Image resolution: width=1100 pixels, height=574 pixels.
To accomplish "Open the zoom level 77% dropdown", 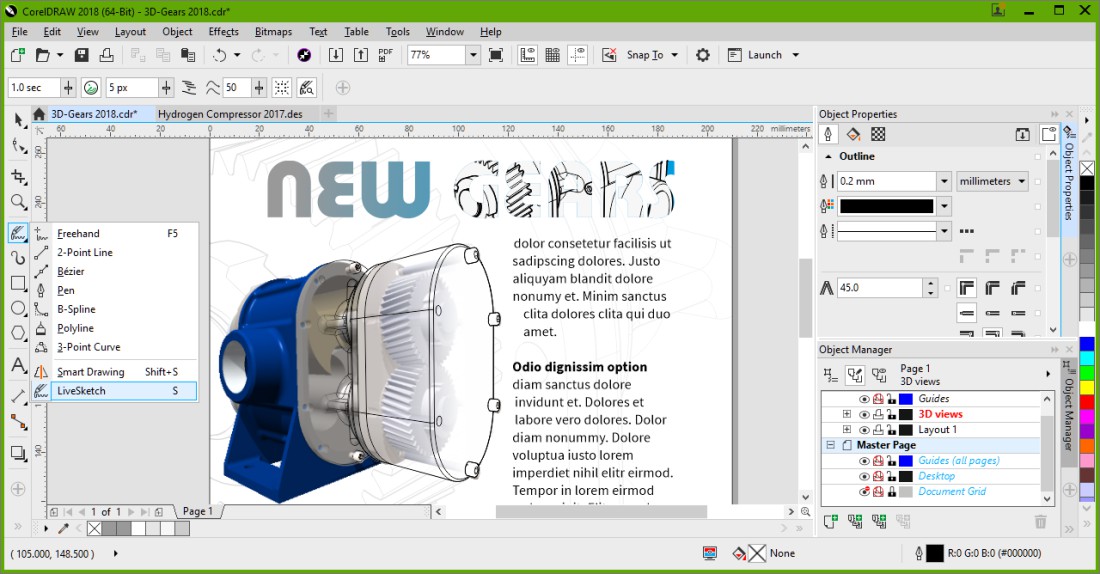I will click(473, 55).
